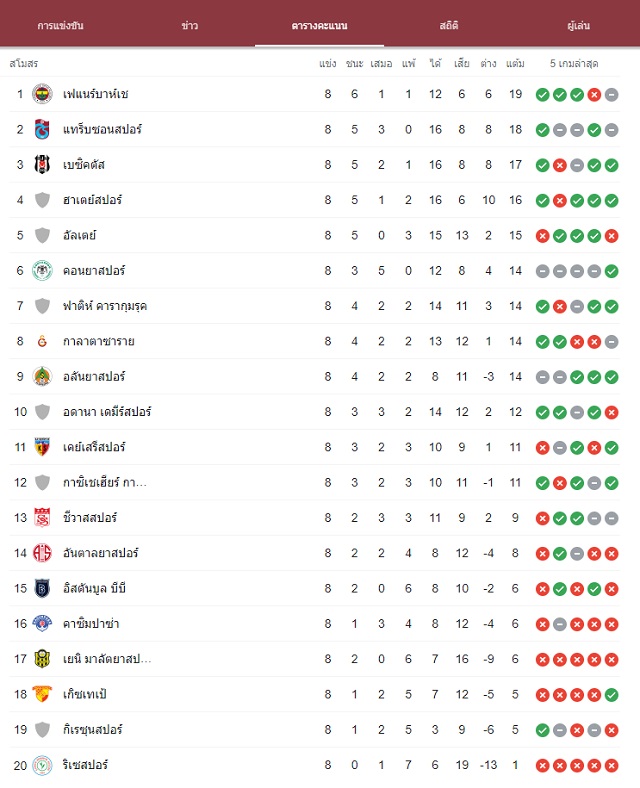This screenshot has height=788, width=640.
Task: Click the Fenerbahçe club crest in row 1
Action: pos(42,94)
